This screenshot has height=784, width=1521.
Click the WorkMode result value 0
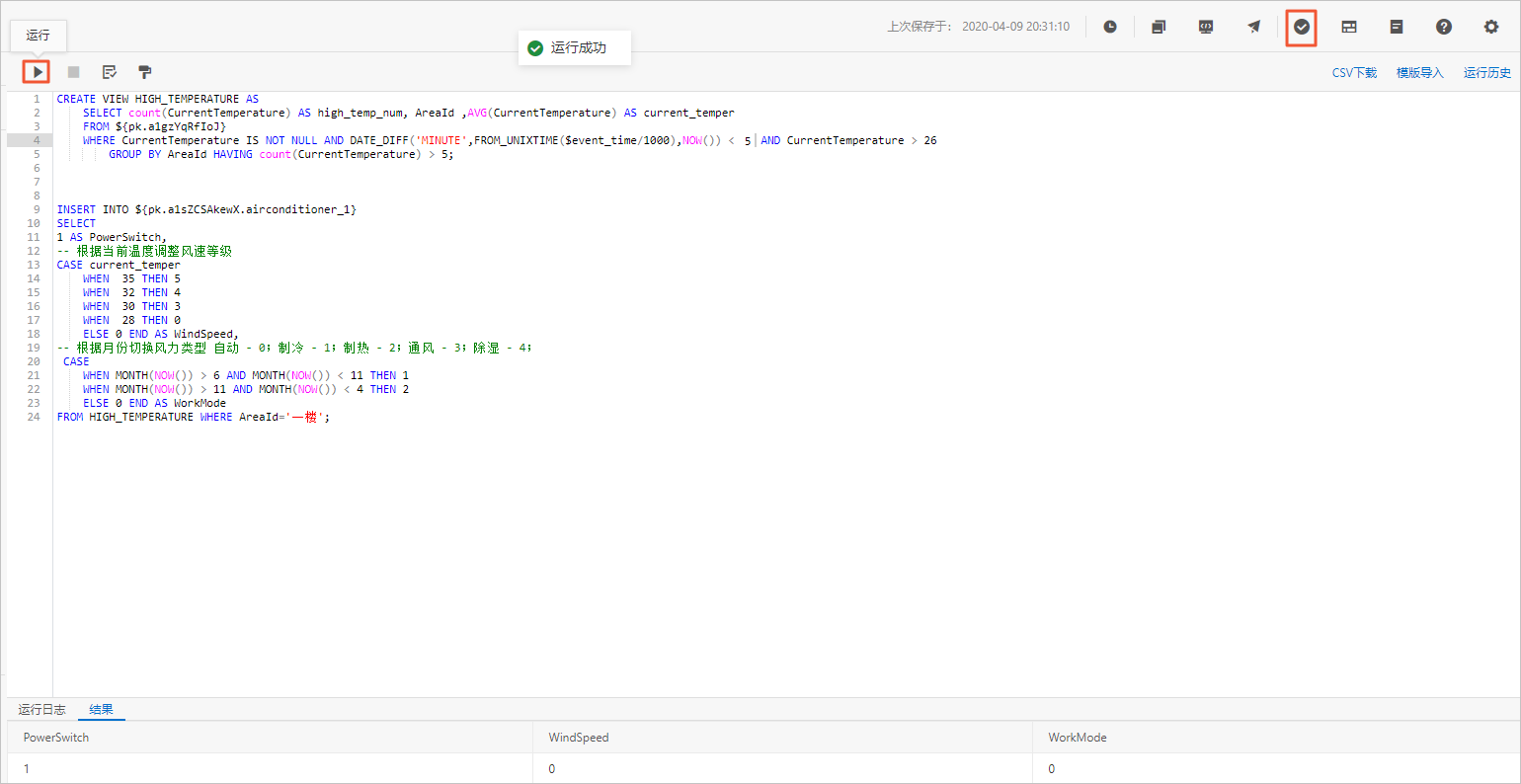pyautogui.click(x=1052, y=768)
